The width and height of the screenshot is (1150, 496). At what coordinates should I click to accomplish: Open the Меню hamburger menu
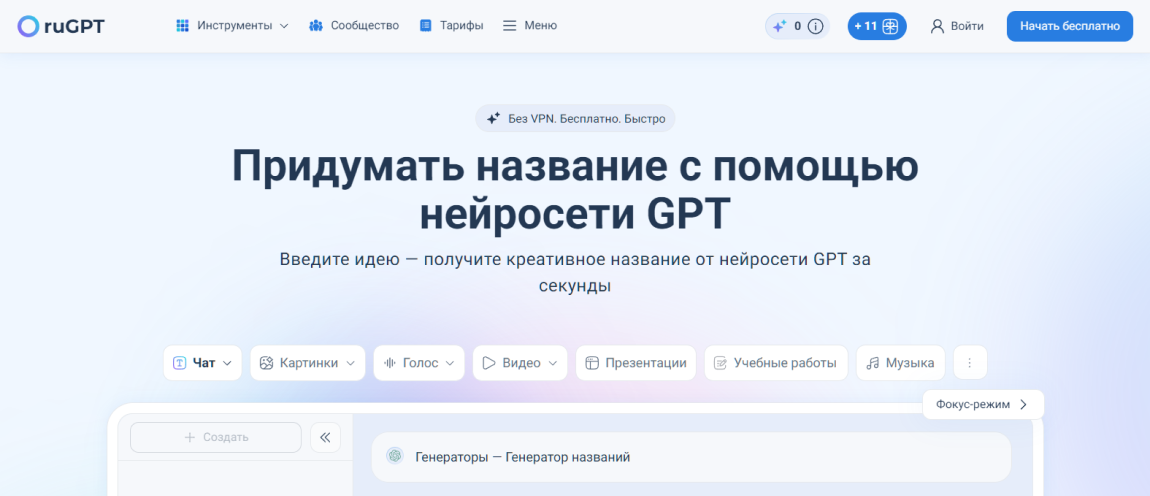530,26
